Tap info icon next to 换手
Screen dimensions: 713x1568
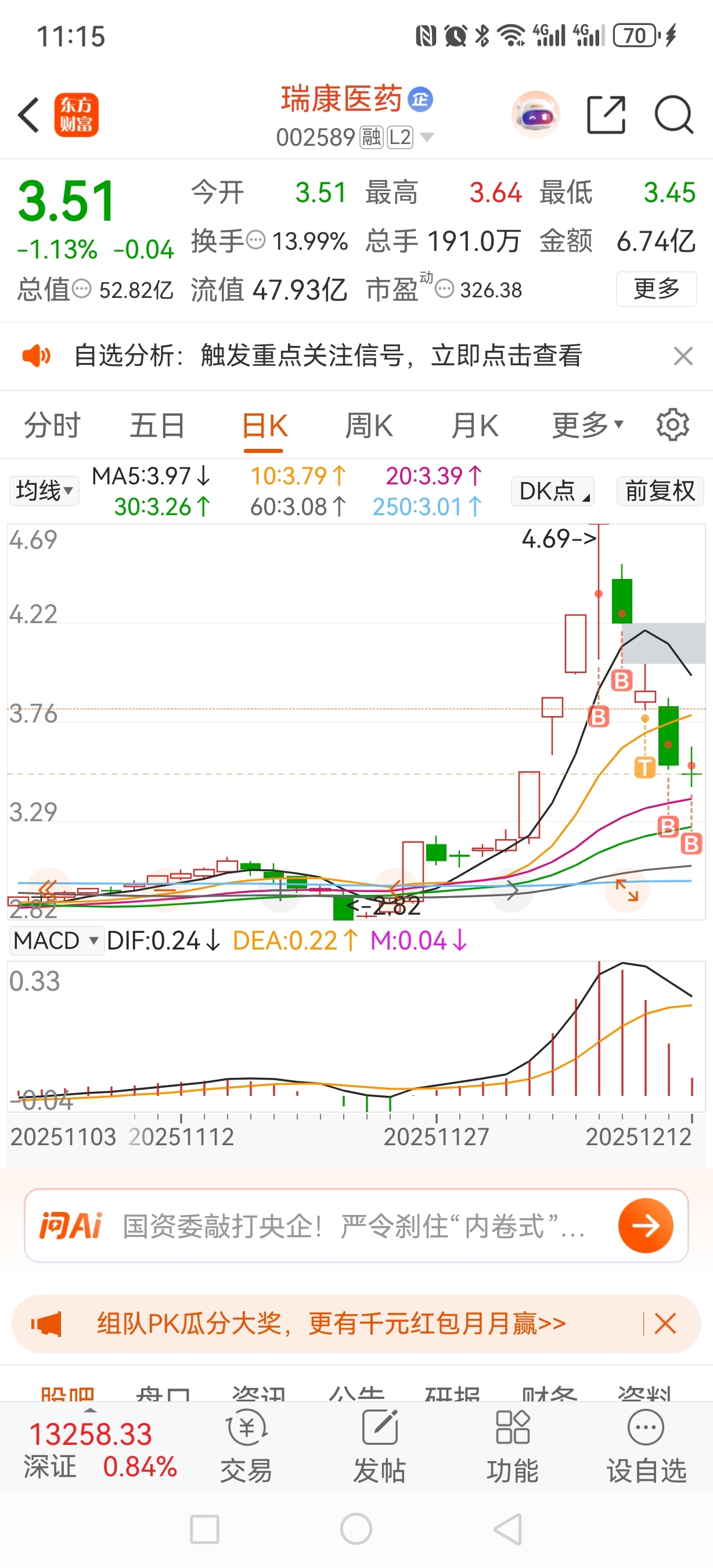pos(255,240)
